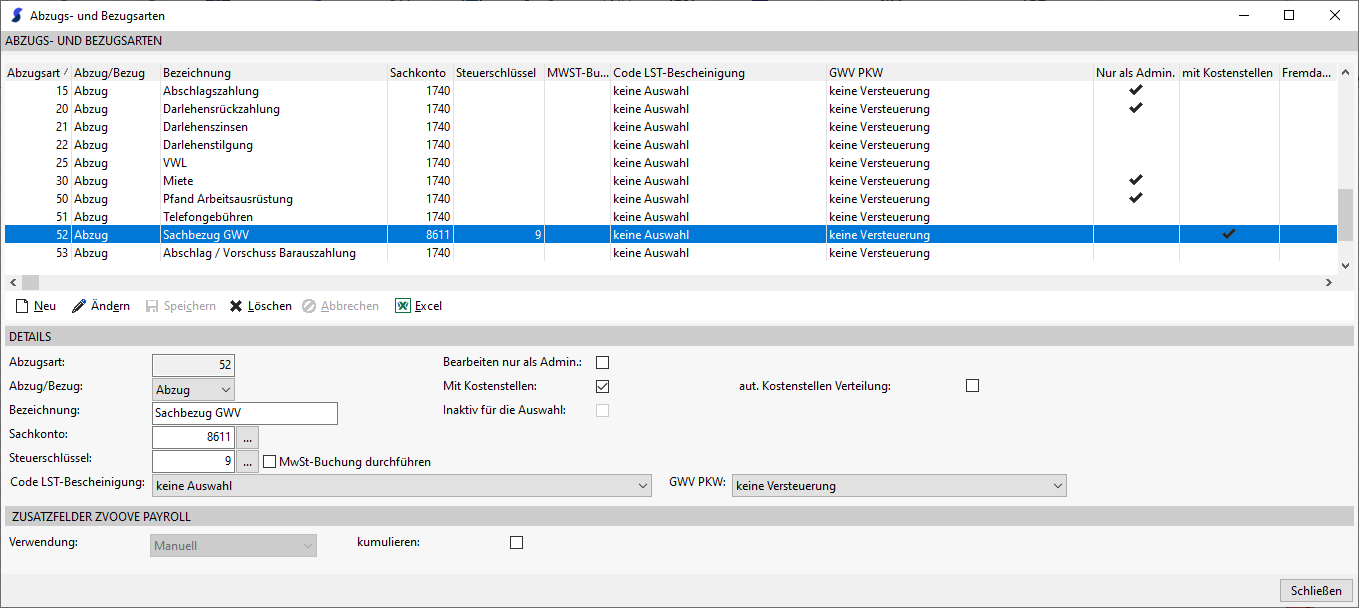The width and height of the screenshot is (1359, 608).
Task: Click the Neu document icon
Action: (21, 306)
